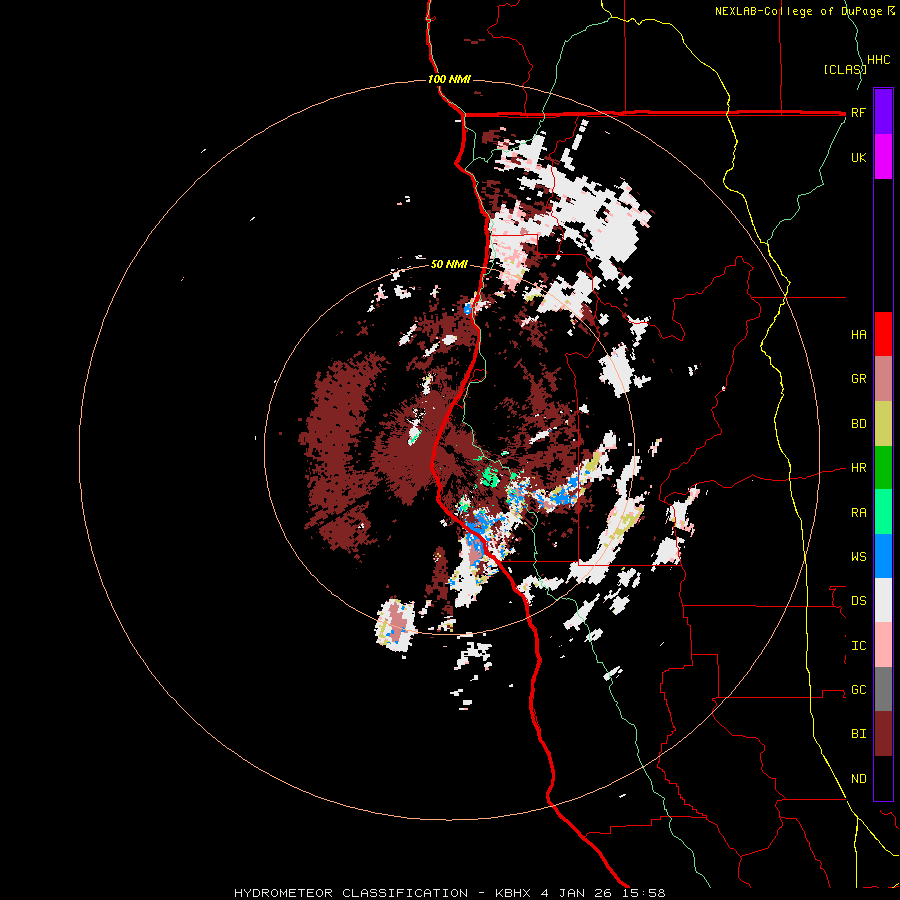Click the BD yellow-olive legend swatch

883,424
